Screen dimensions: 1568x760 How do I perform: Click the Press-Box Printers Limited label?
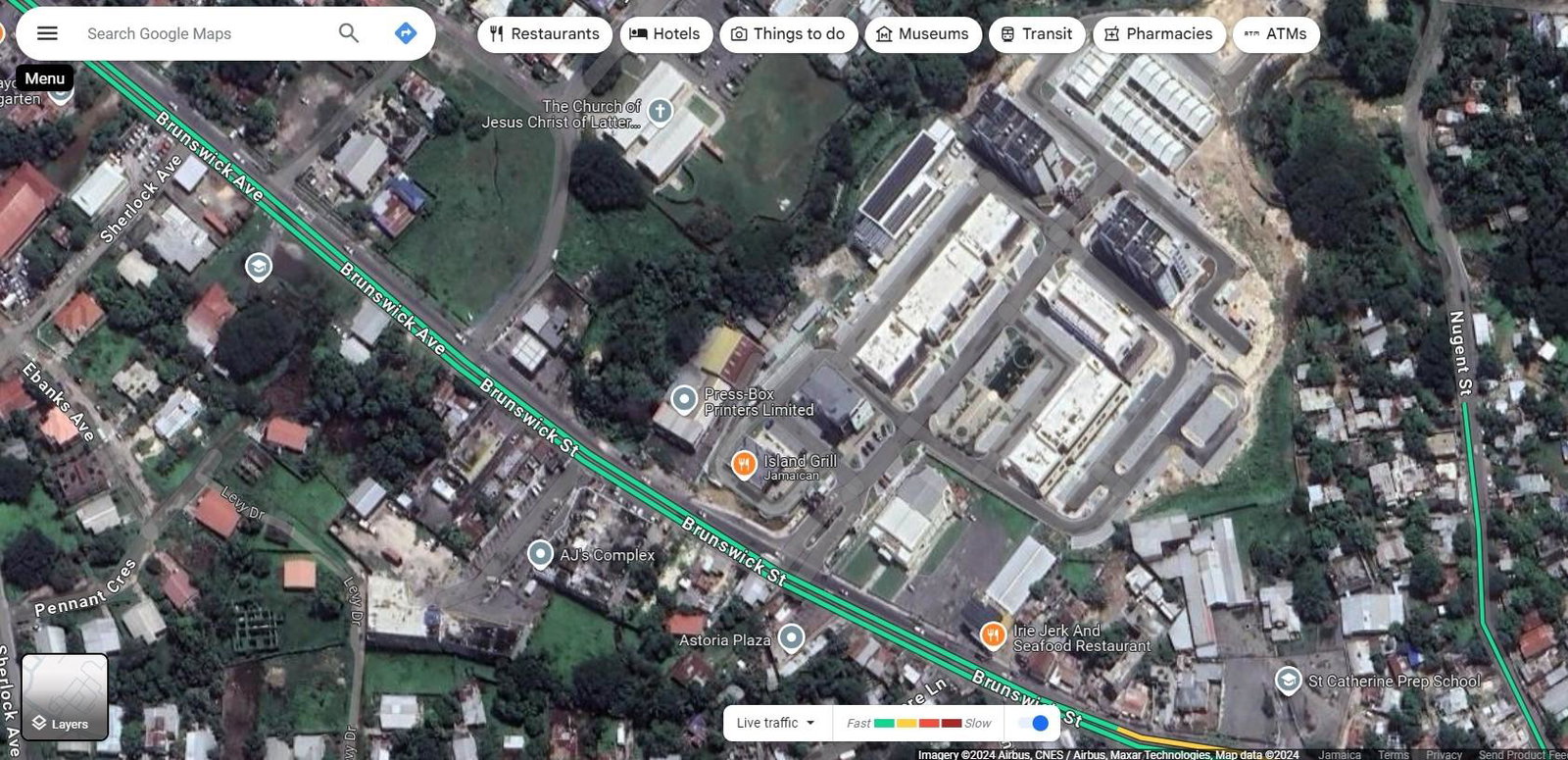pos(759,402)
